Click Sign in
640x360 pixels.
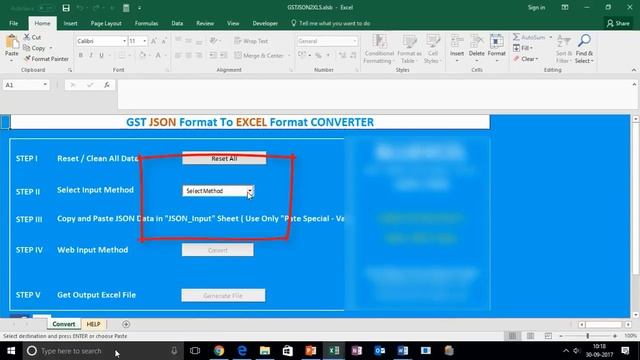(536, 7)
